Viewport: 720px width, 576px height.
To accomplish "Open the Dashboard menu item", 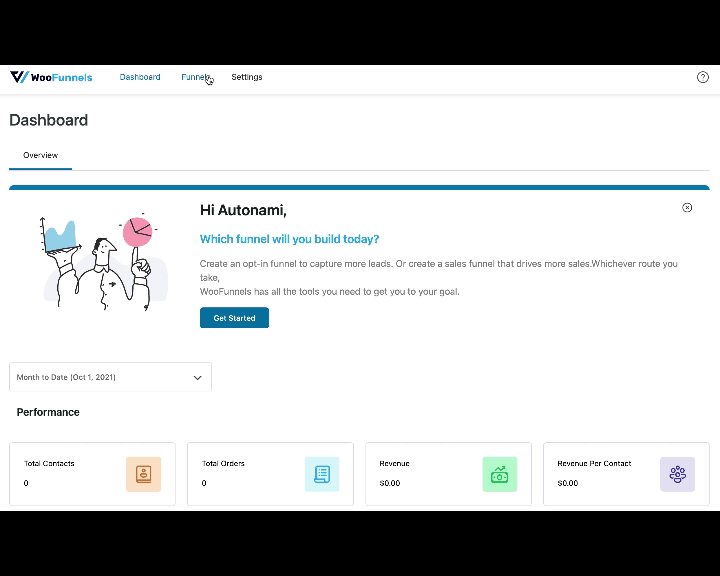I will pos(140,77).
